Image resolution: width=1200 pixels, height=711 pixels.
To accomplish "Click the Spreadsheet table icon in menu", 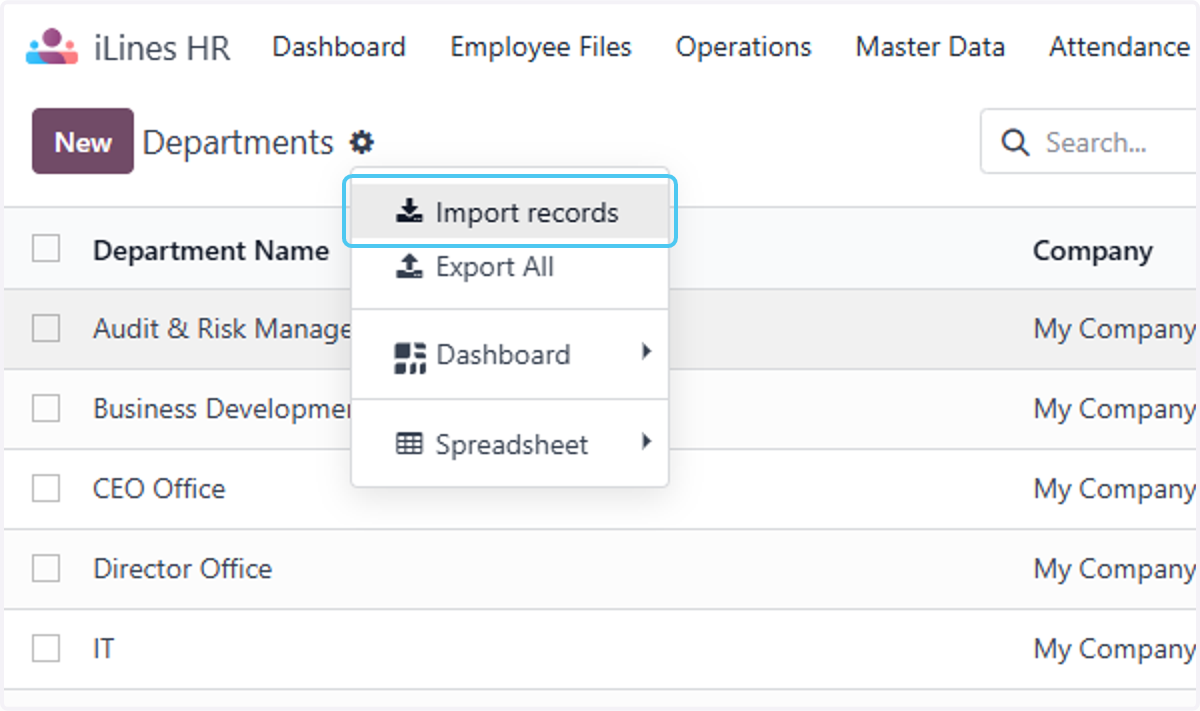I will click(409, 444).
